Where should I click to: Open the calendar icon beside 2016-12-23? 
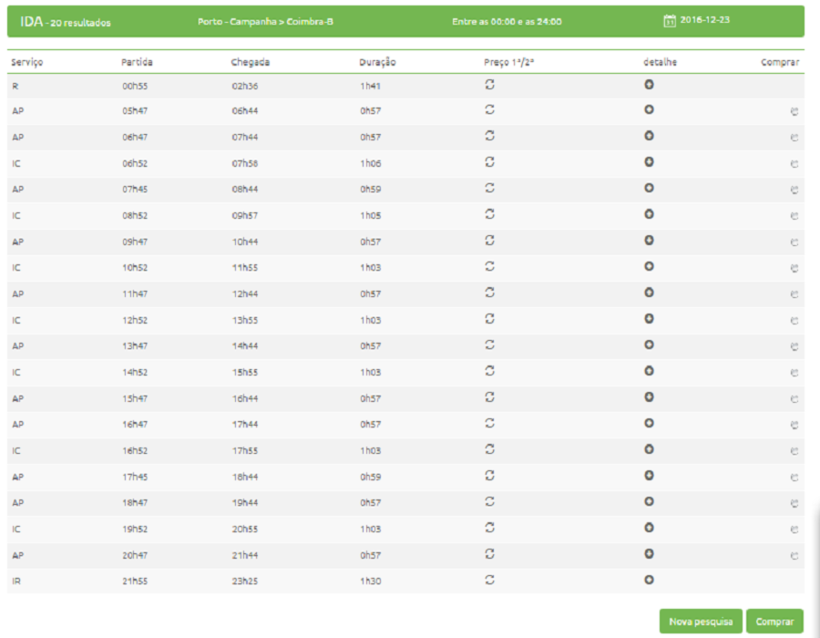670,21
